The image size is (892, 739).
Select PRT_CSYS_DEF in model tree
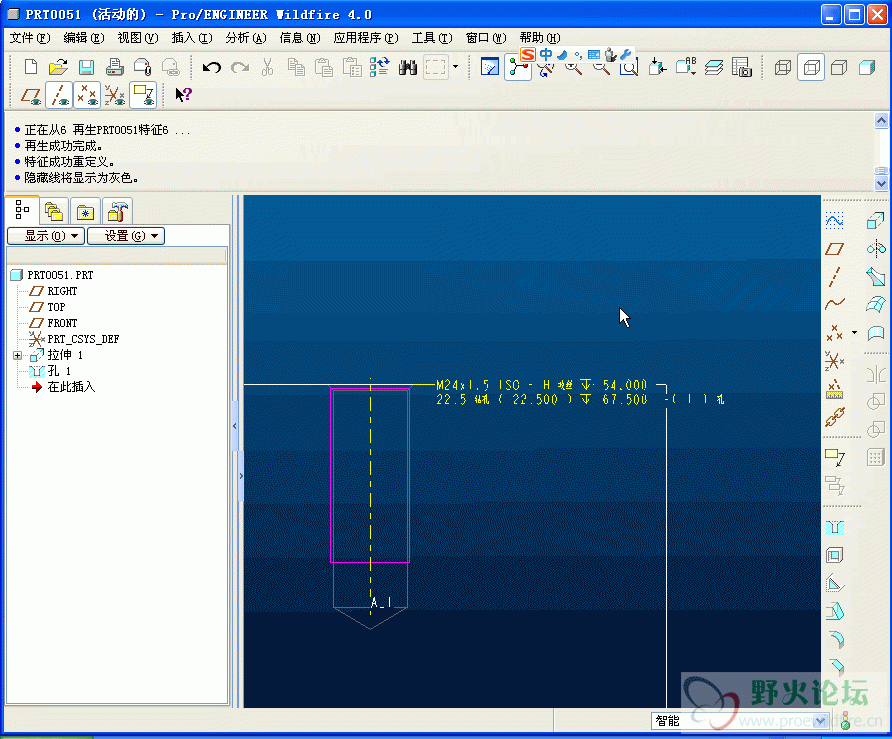tap(83, 339)
